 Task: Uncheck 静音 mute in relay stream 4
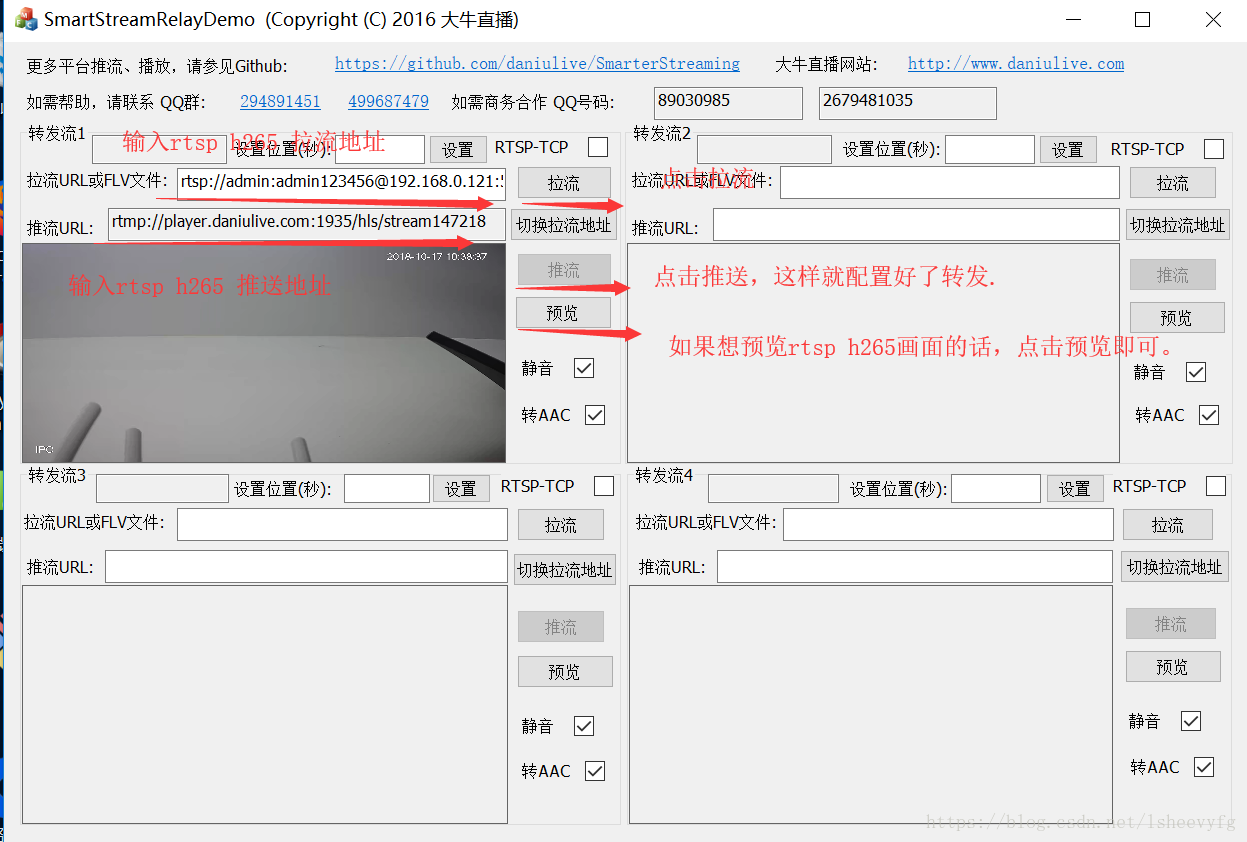[1191, 721]
